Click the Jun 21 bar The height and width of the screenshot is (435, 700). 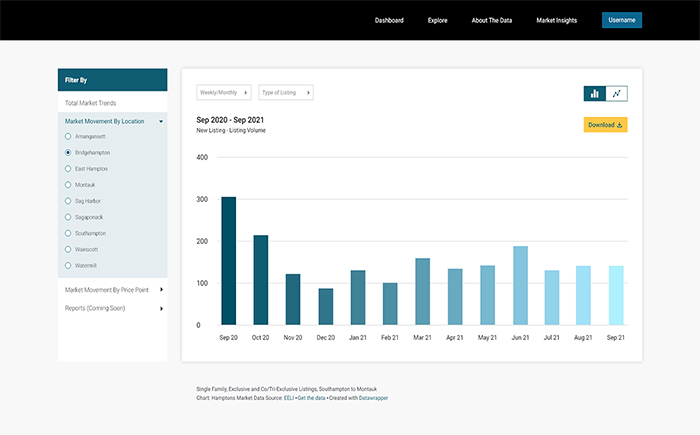coord(521,285)
